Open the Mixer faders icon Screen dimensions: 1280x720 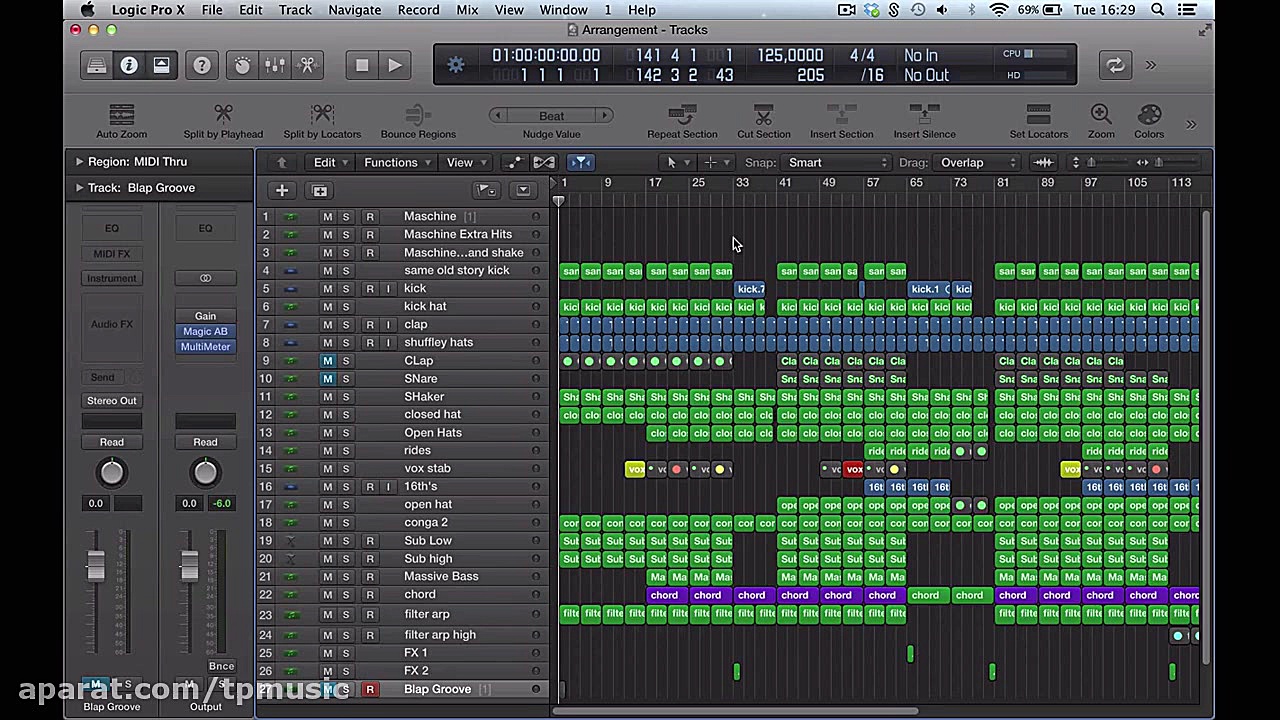275,66
